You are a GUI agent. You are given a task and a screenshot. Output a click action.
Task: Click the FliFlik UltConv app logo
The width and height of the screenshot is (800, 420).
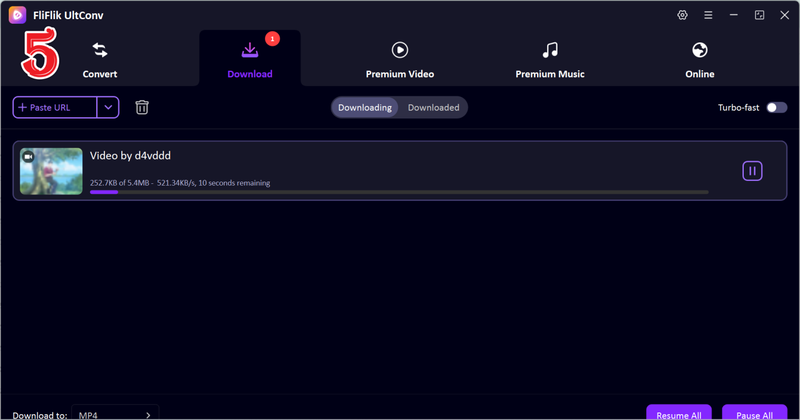click(x=17, y=15)
